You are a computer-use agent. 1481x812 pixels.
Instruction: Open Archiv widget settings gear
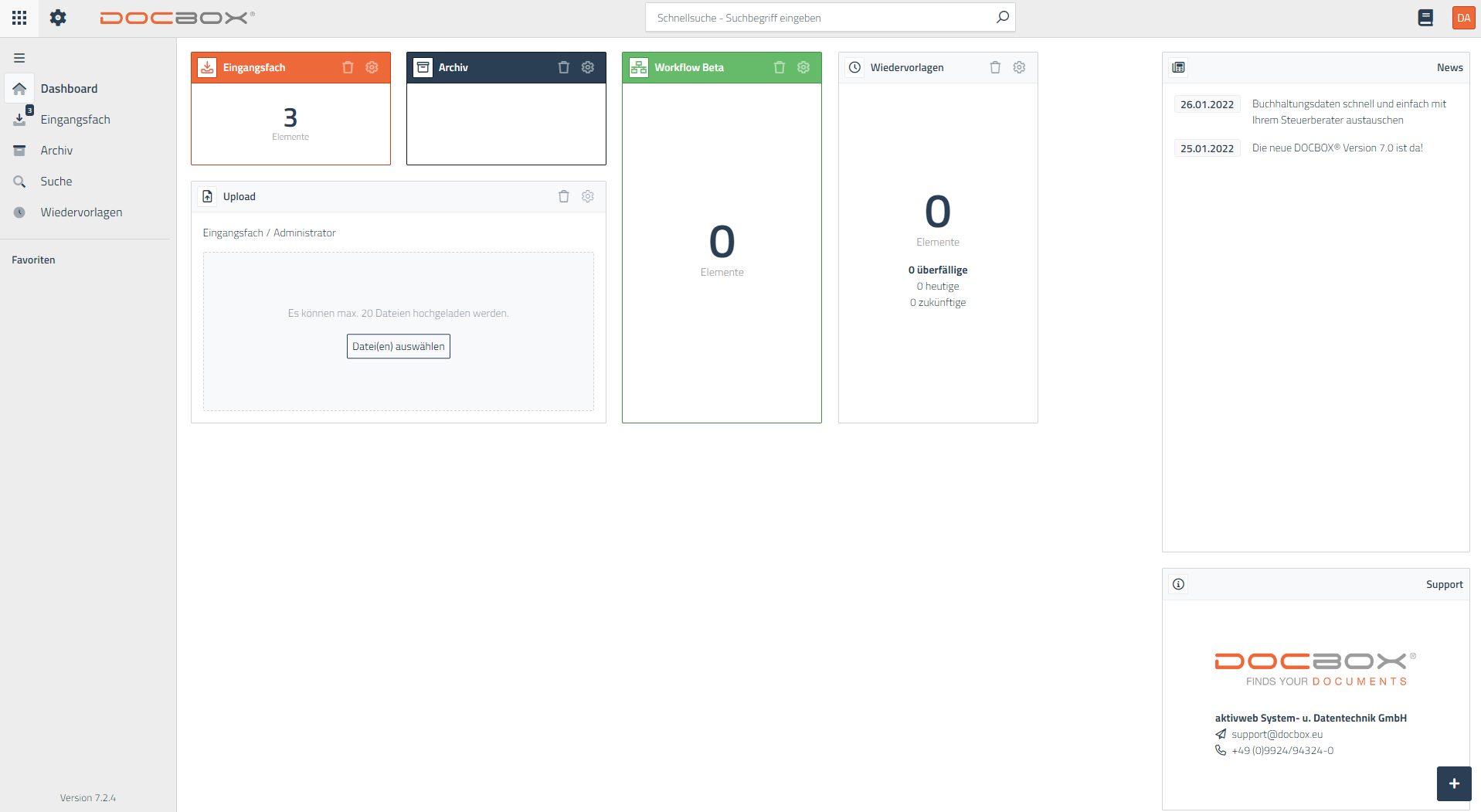click(x=588, y=68)
